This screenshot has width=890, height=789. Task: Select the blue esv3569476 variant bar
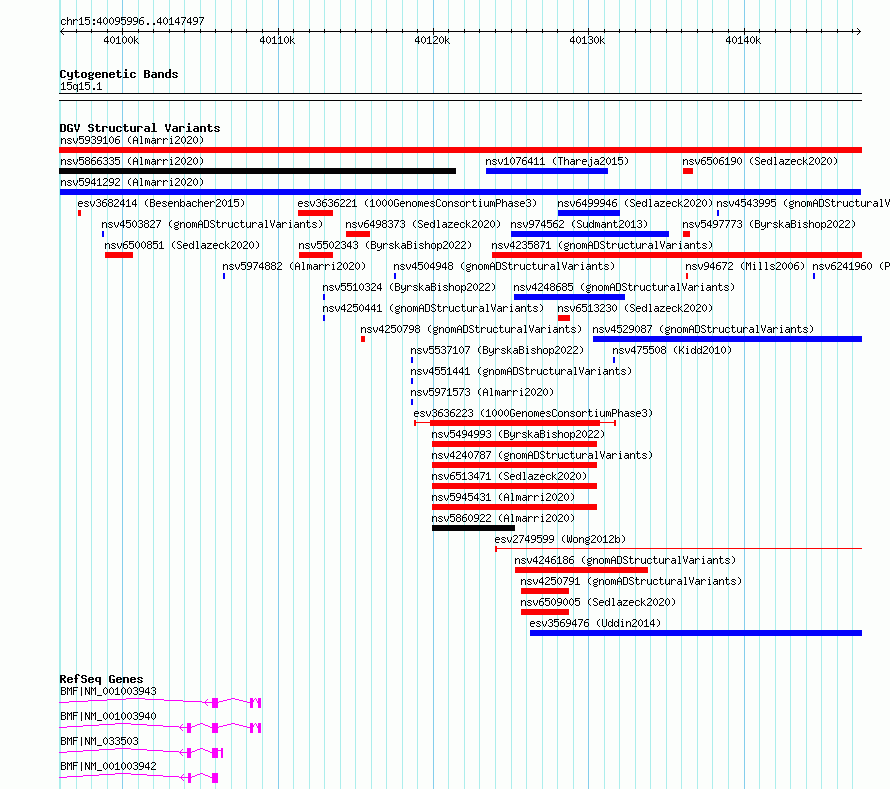click(696, 633)
